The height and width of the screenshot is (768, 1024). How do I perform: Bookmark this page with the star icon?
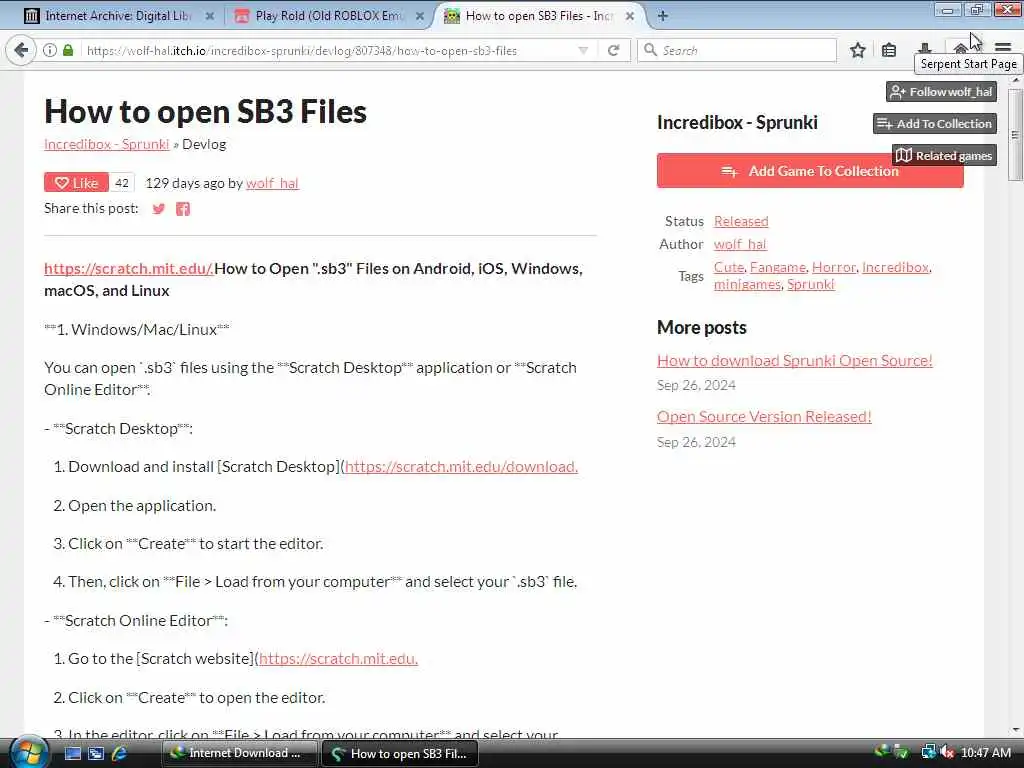pos(857,50)
